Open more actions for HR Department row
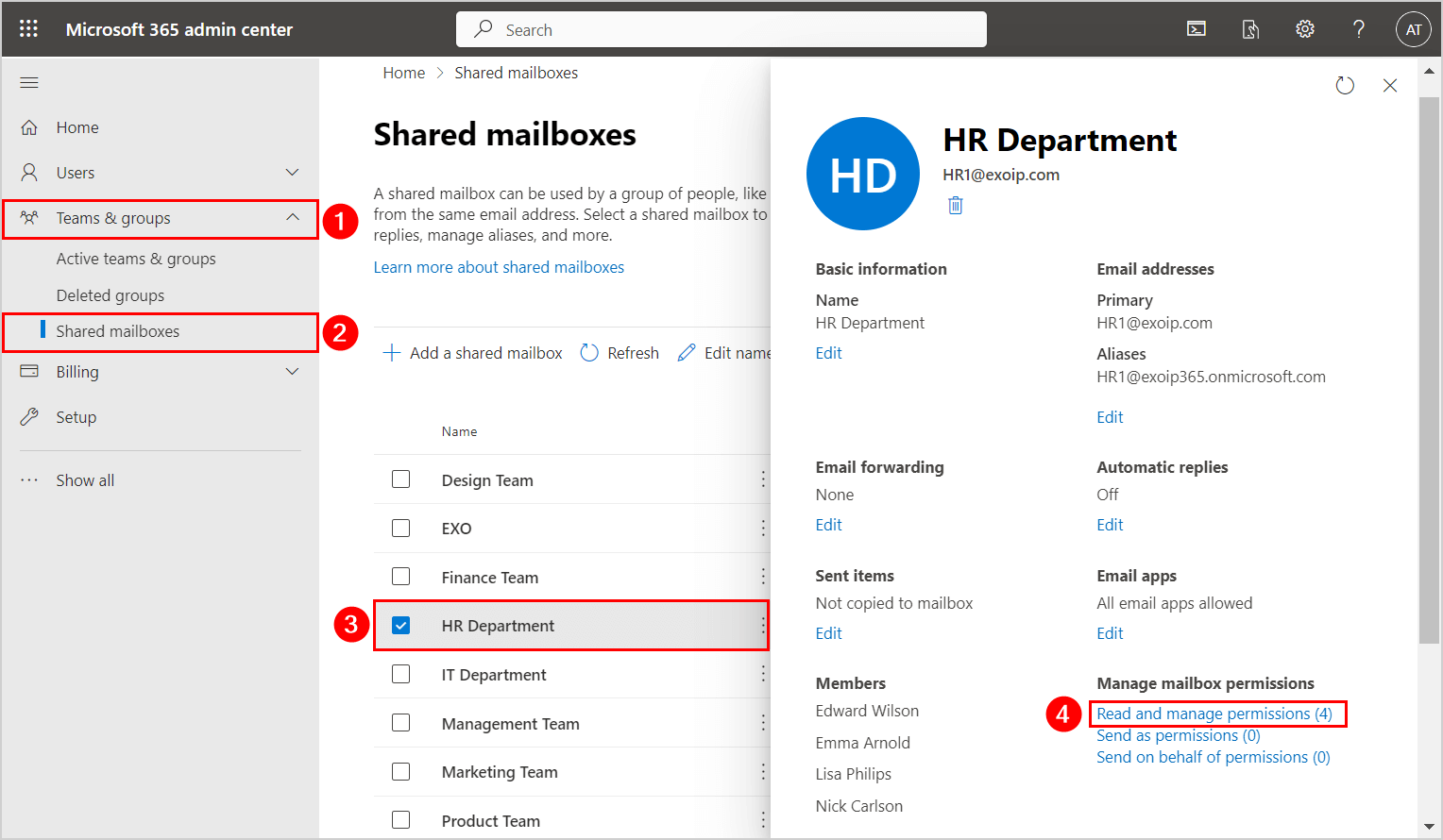 click(763, 626)
